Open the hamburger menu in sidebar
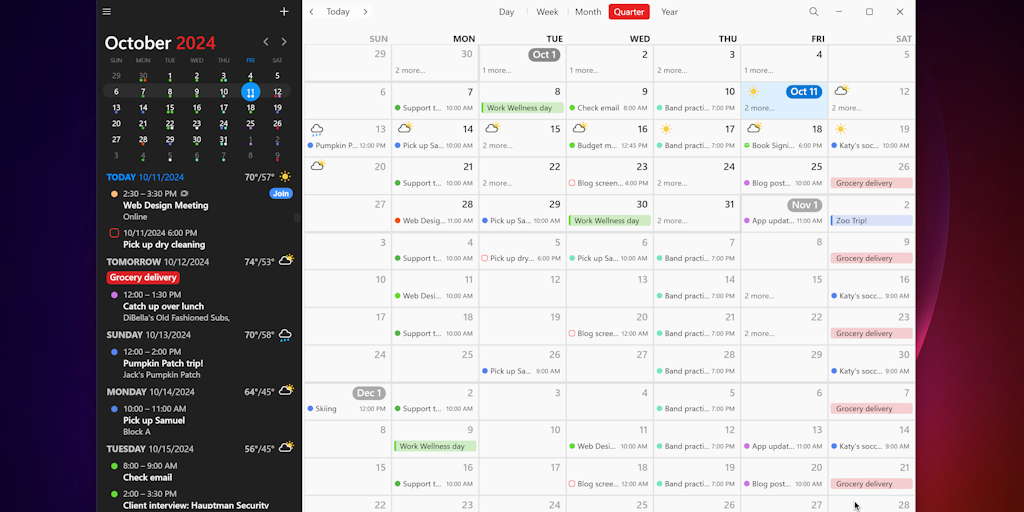The width and height of the screenshot is (1024, 512). [107, 12]
